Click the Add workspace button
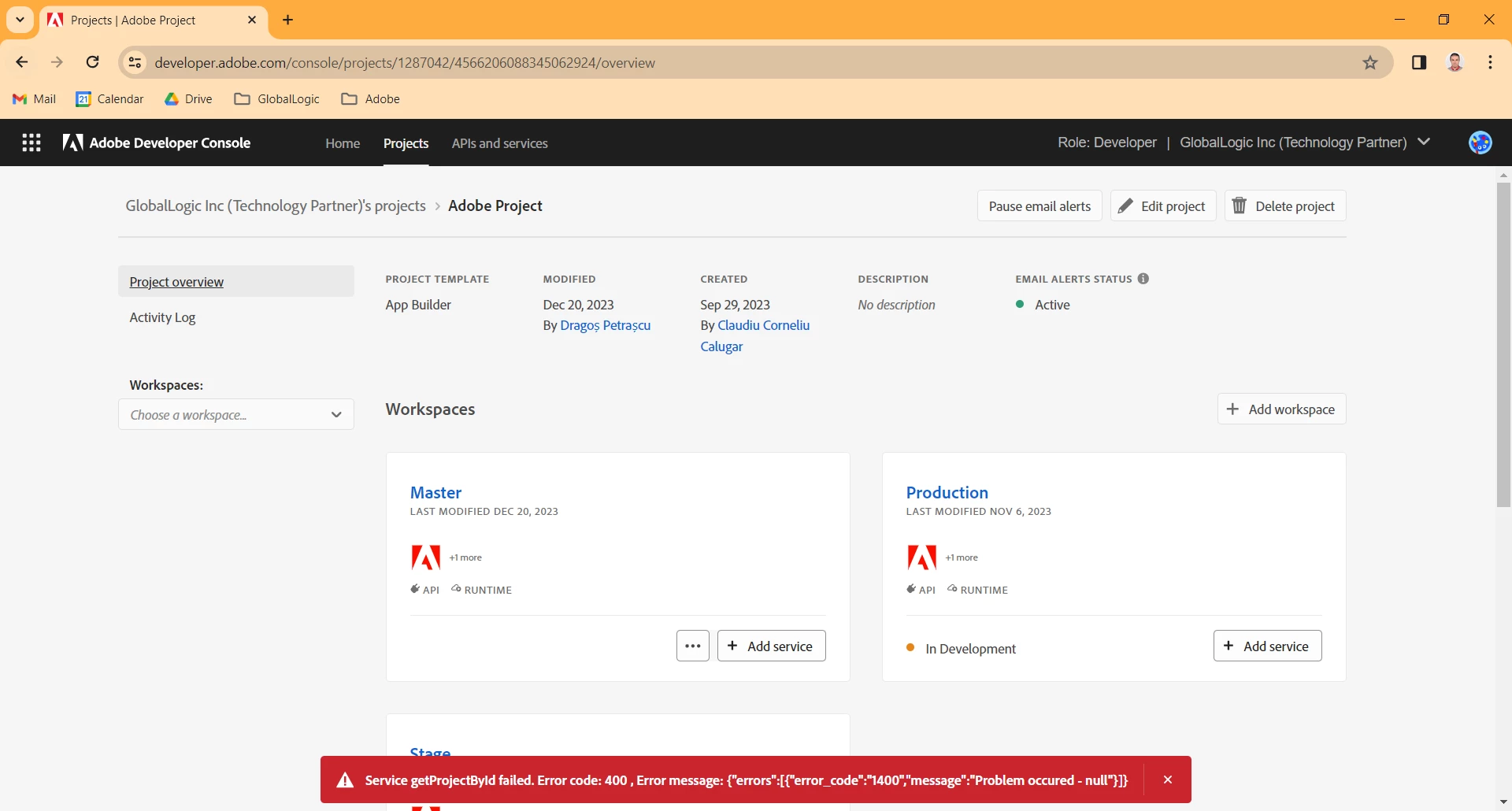The image size is (1512, 811). (1282, 409)
